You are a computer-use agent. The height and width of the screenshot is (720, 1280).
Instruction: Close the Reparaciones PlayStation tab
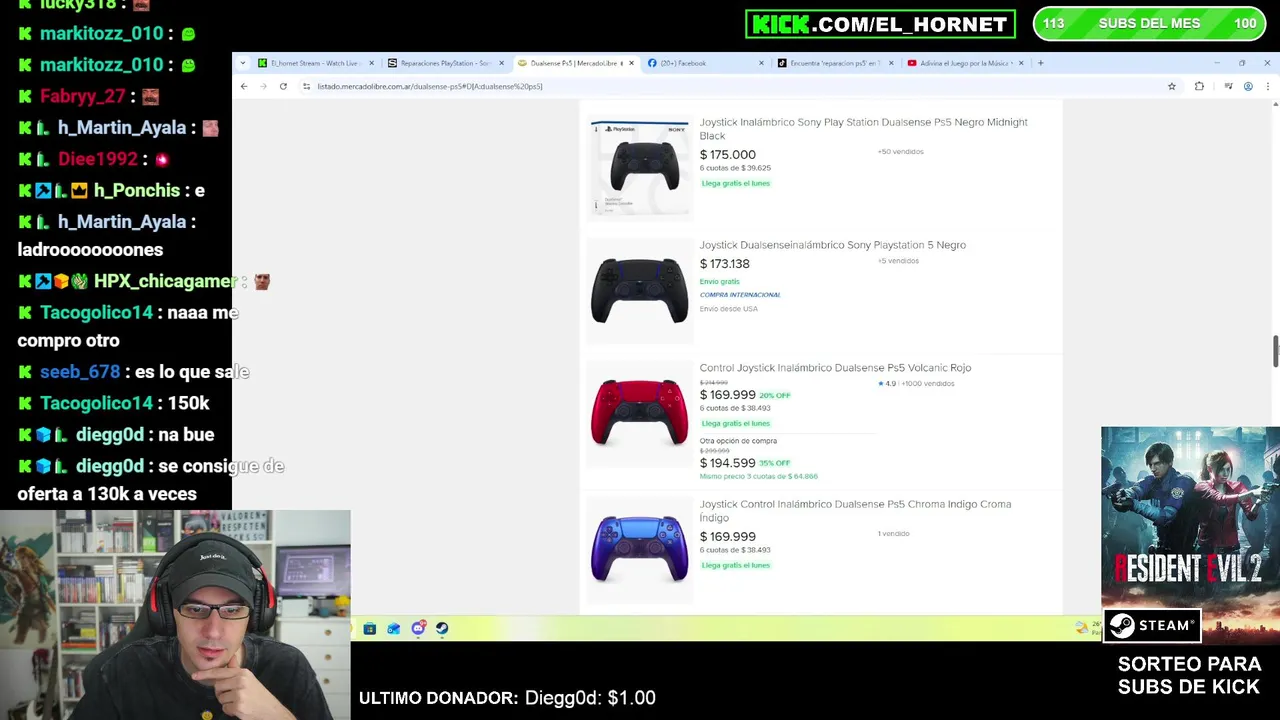pos(501,63)
